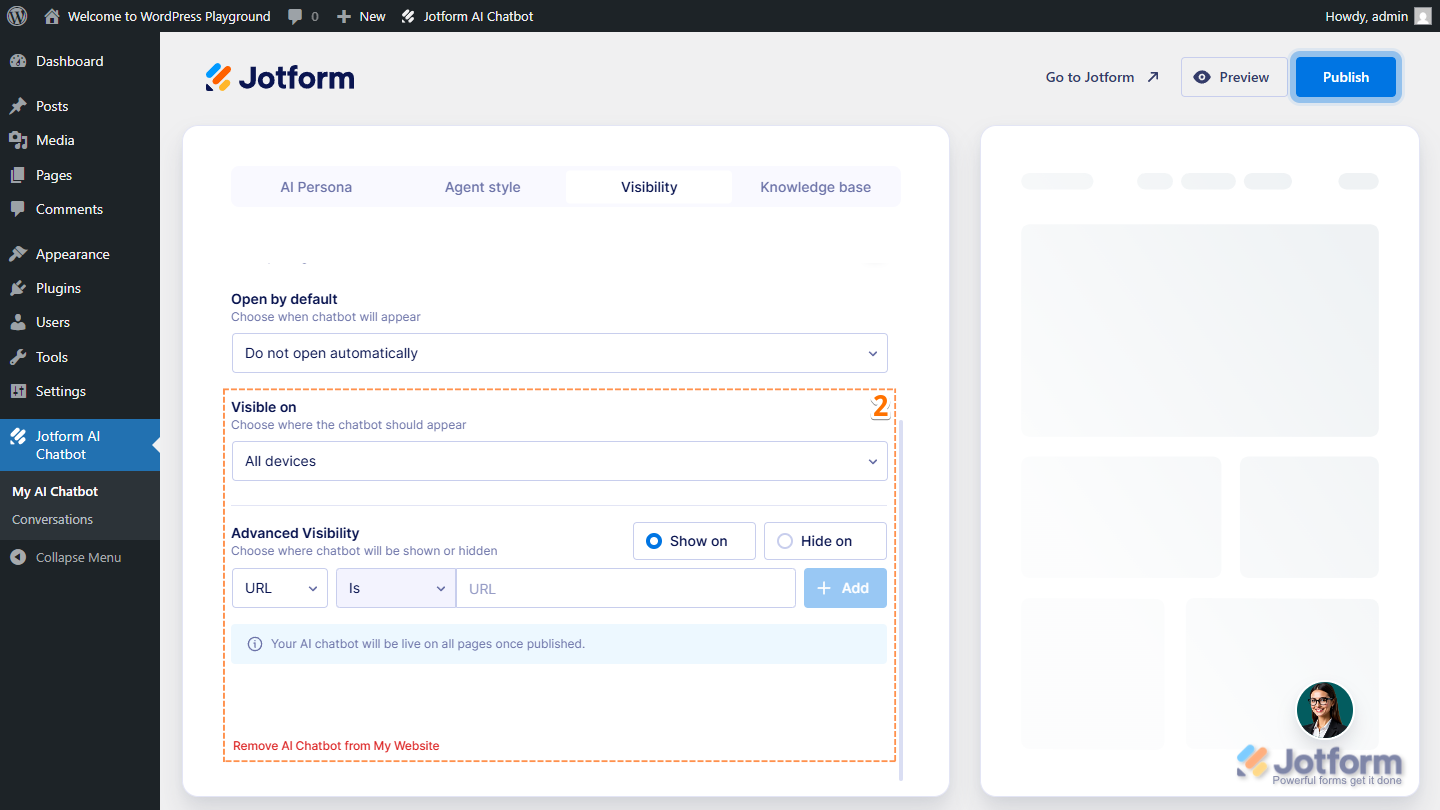This screenshot has width=1440, height=810.
Task: Click the Tools wrench icon
Action: (18, 357)
